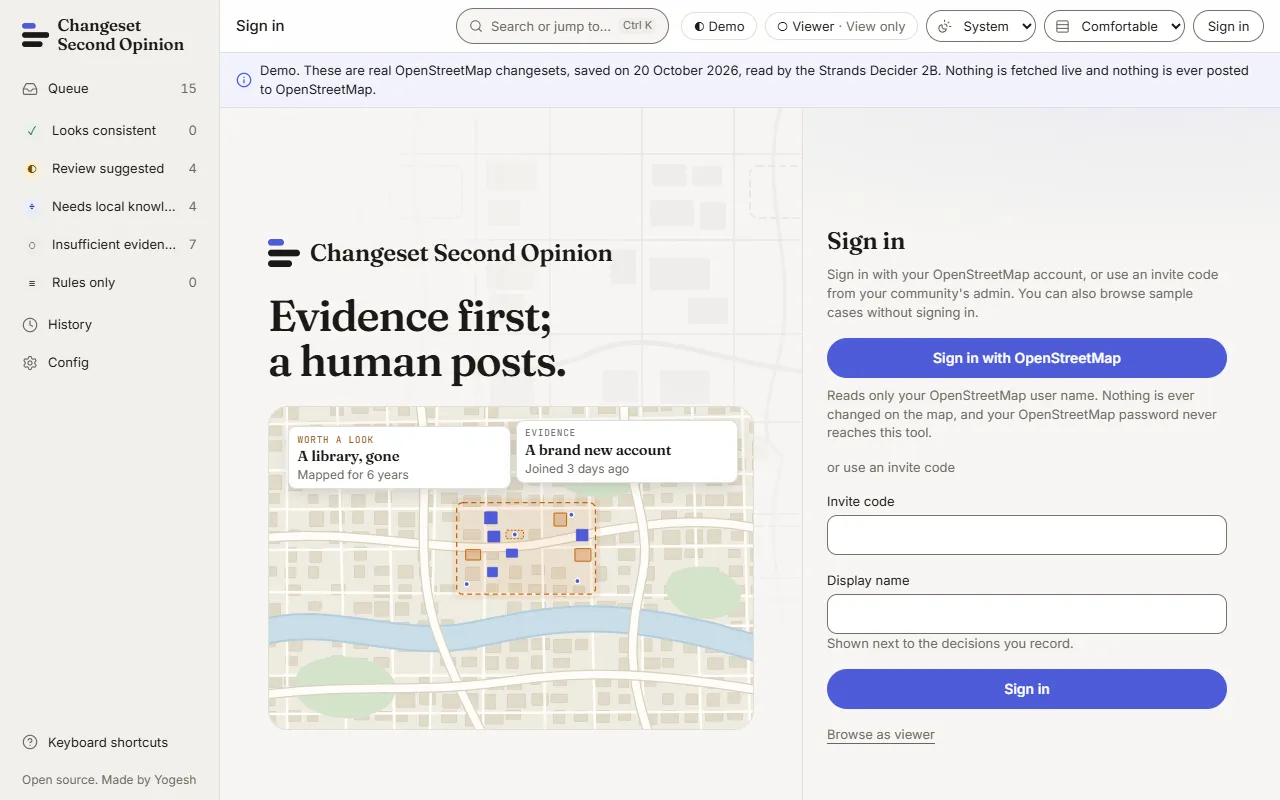
Task: Click the Queue count 15
Action: pos(188,89)
